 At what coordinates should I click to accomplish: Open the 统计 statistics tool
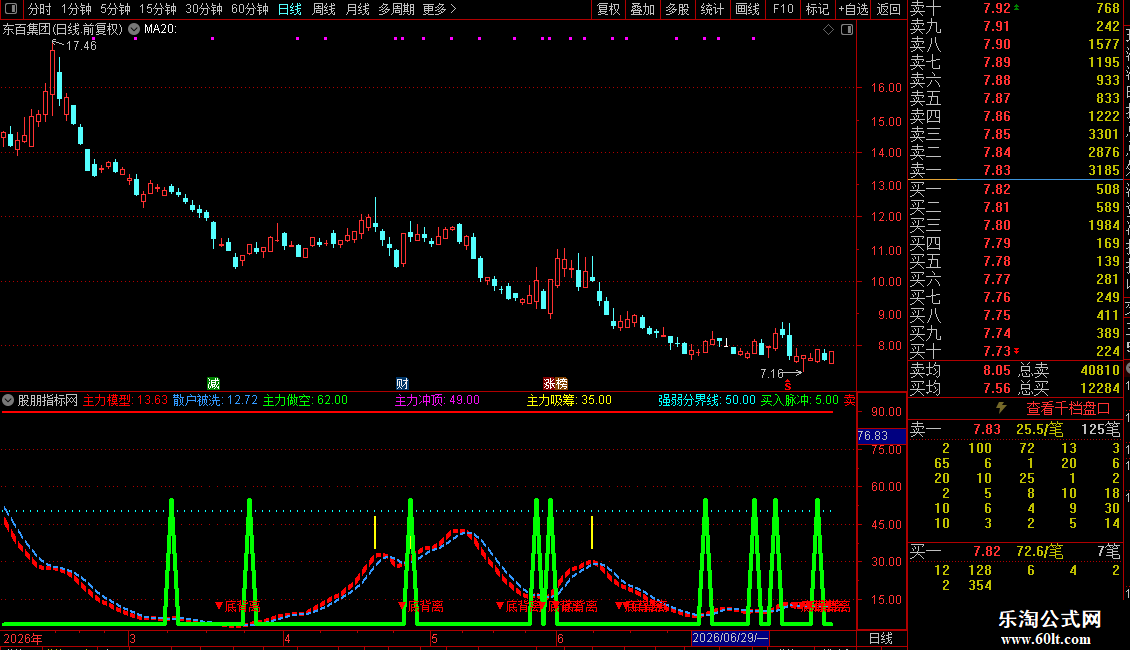pyautogui.click(x=712, y=9)
